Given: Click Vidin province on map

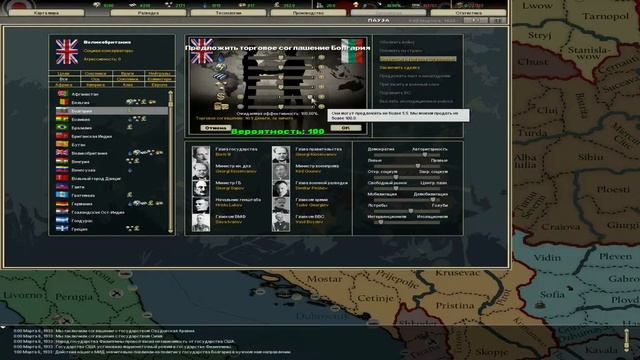Looking at the screenshot, I should pyautogui.click(x=547, y=258).
